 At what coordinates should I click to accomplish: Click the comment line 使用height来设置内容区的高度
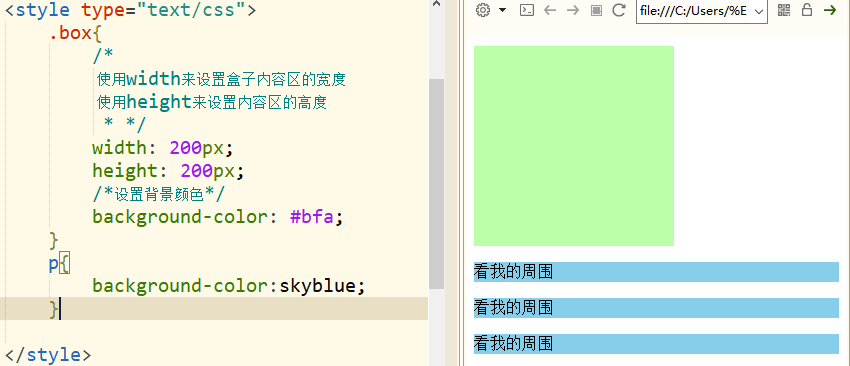(x=212, y=102)
